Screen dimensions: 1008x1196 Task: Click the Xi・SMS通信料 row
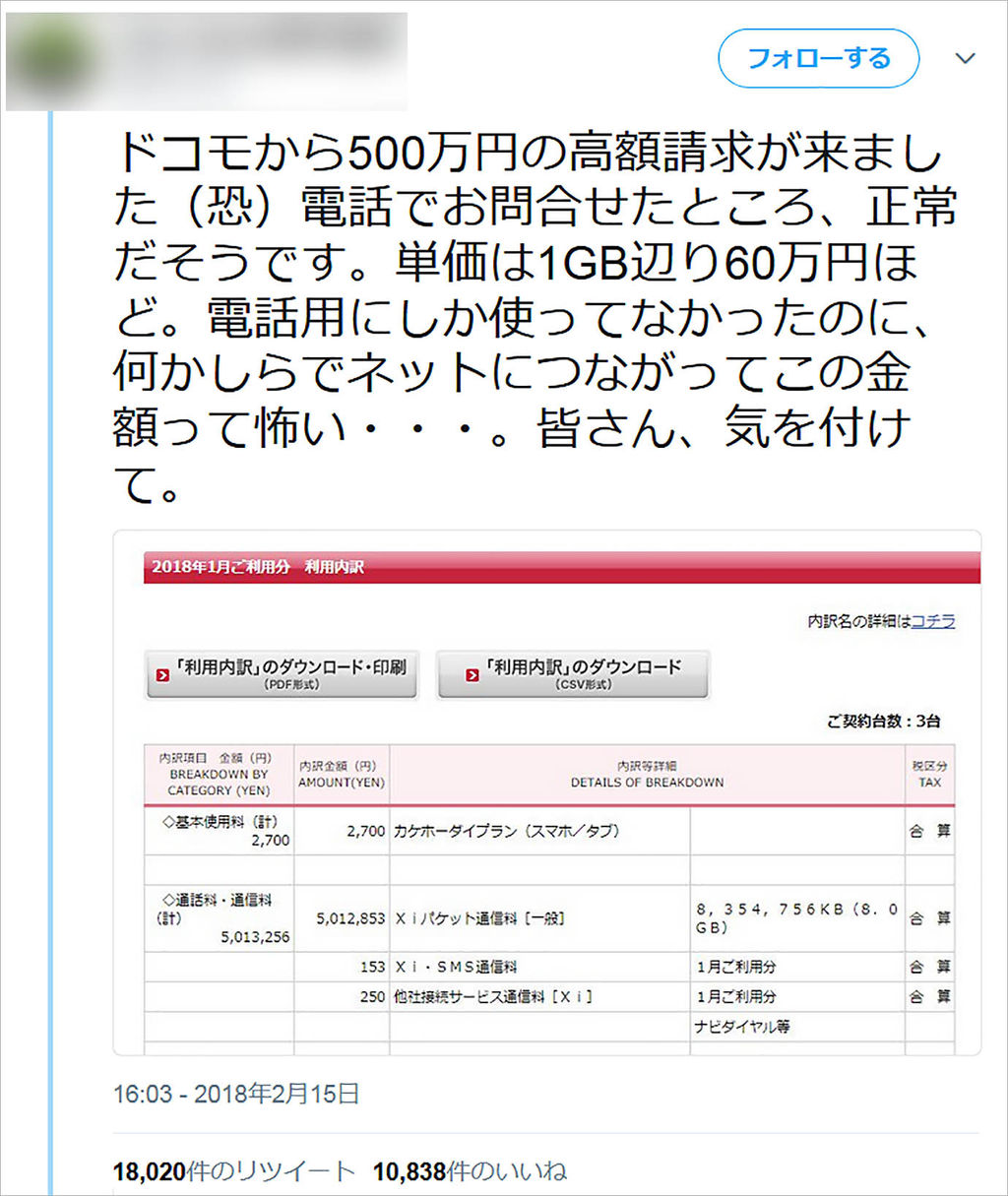click(549, 967)
